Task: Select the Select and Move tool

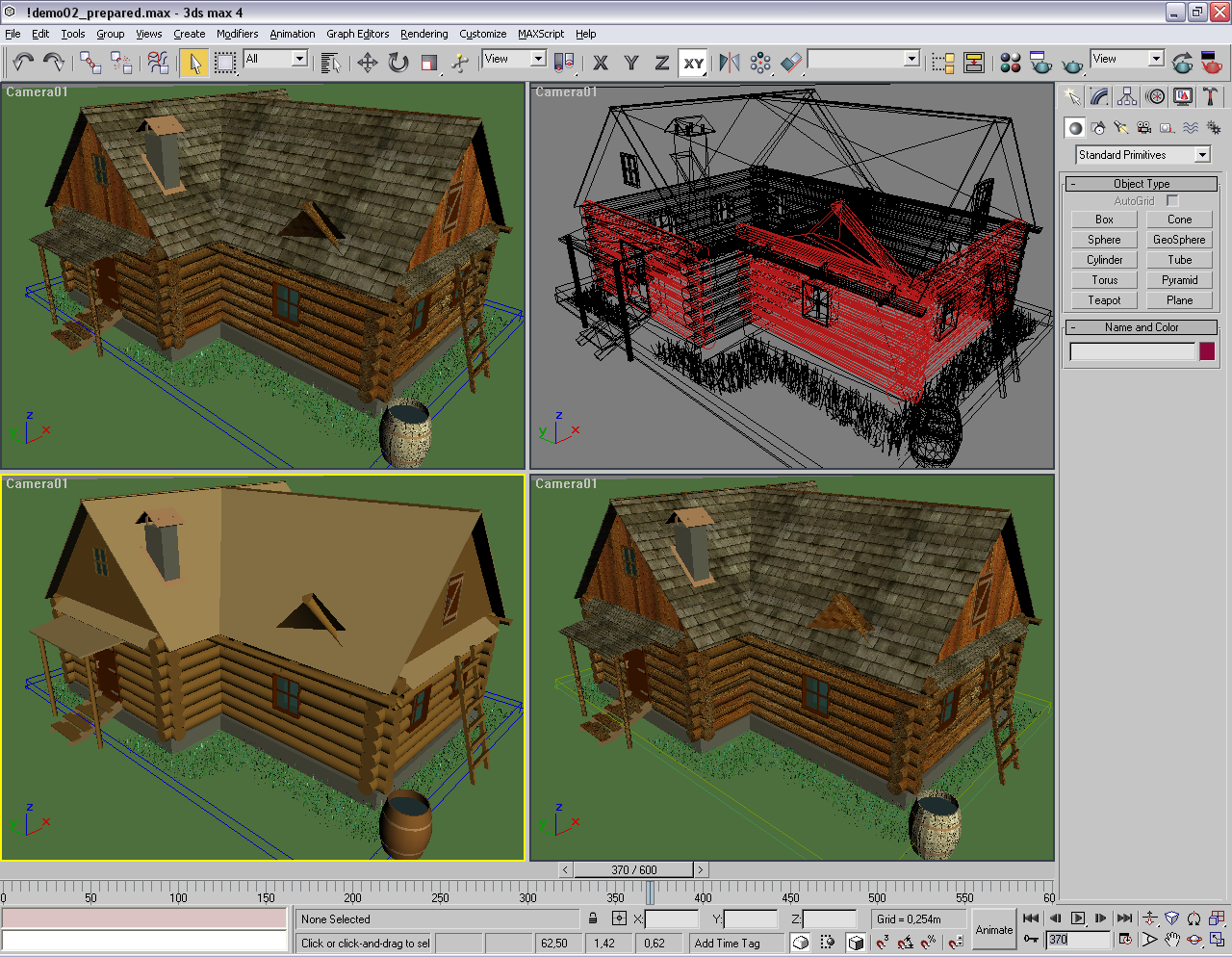Action: pyautogui.click(x=367, y=64)
